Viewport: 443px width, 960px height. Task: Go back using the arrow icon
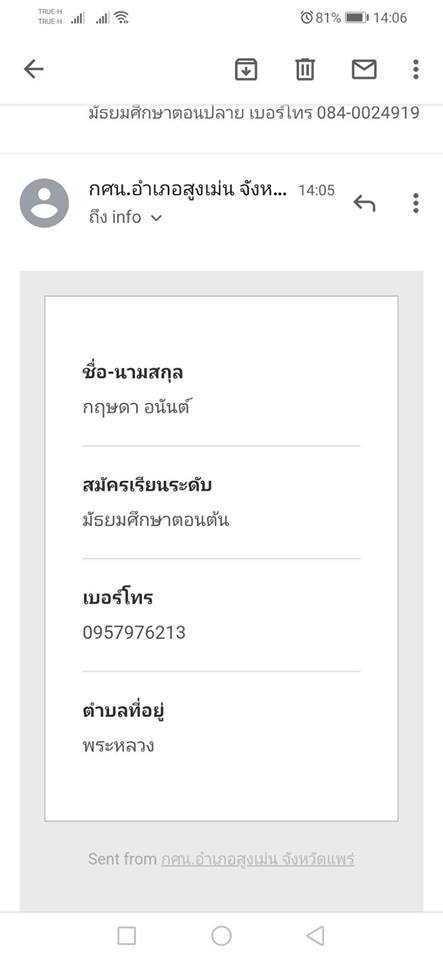(34, 69)
